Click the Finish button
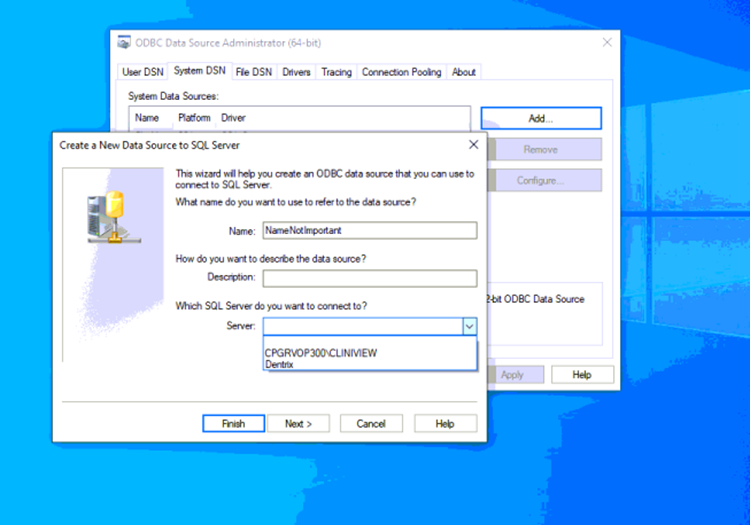 point(233,424)
